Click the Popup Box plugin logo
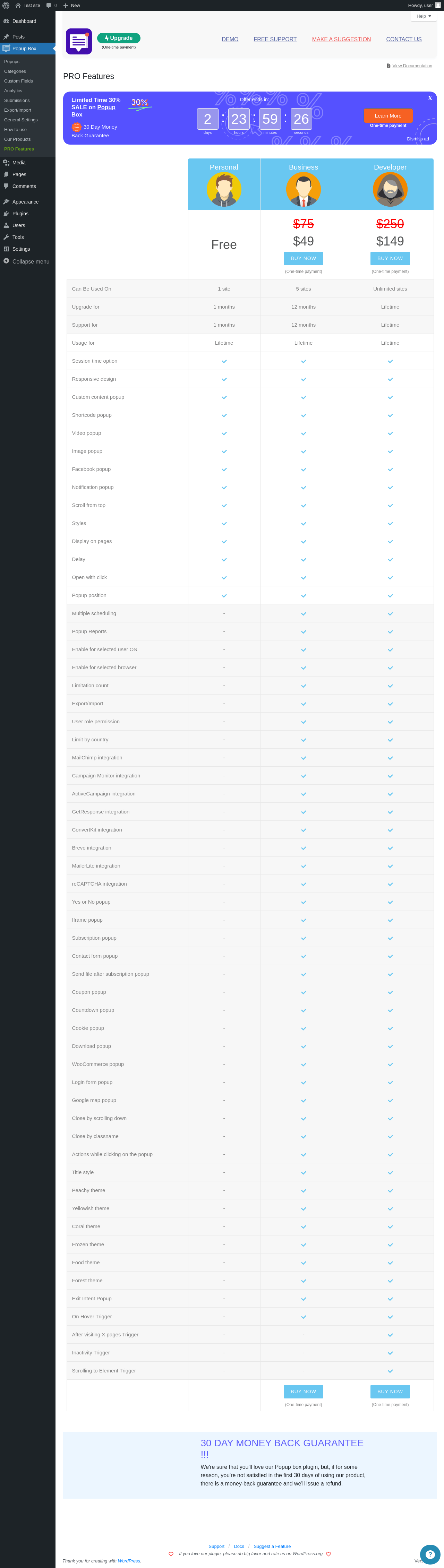This screenshot has height=1568, width=444. [79, 41]
